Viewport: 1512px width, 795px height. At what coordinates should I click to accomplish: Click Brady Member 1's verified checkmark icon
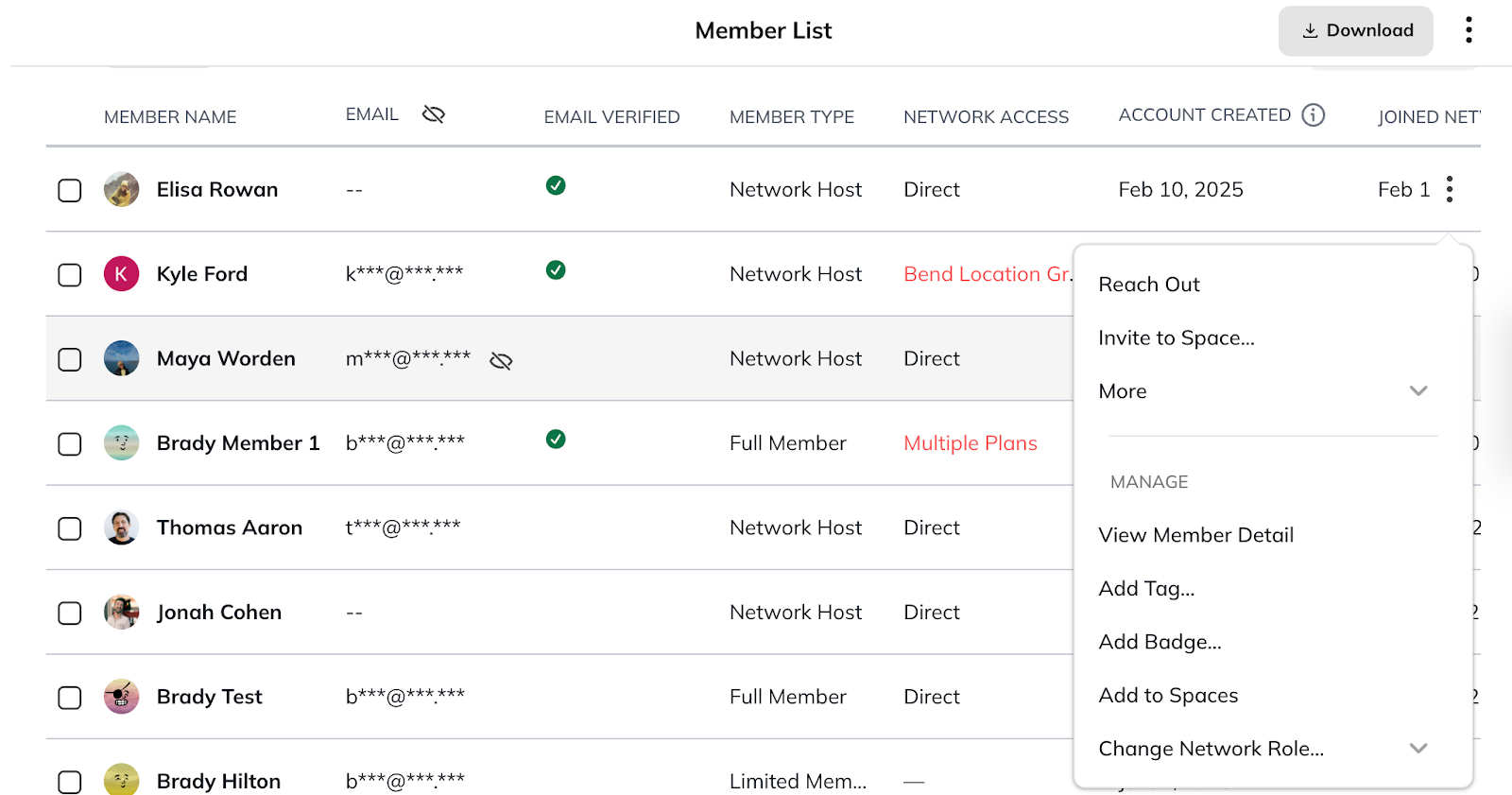pos(556,440)
